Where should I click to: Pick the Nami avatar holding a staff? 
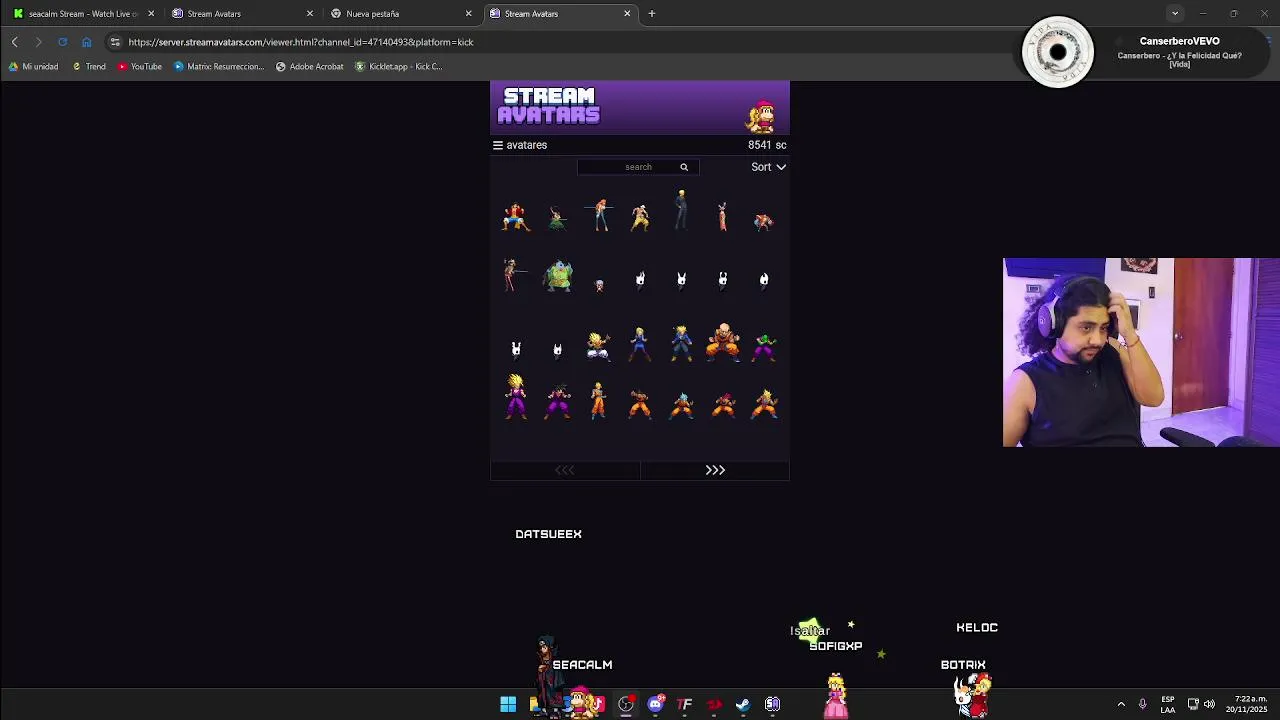(x=599, y=214)
